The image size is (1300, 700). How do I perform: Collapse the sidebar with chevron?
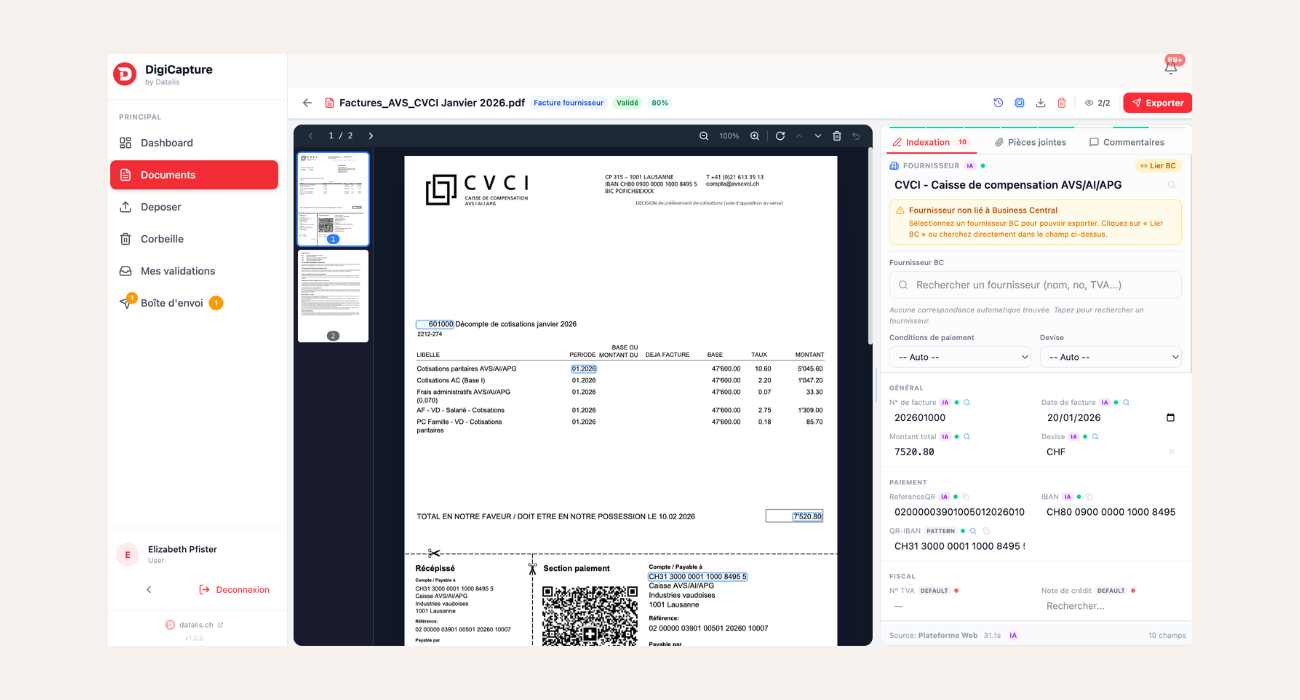(149, 590)
